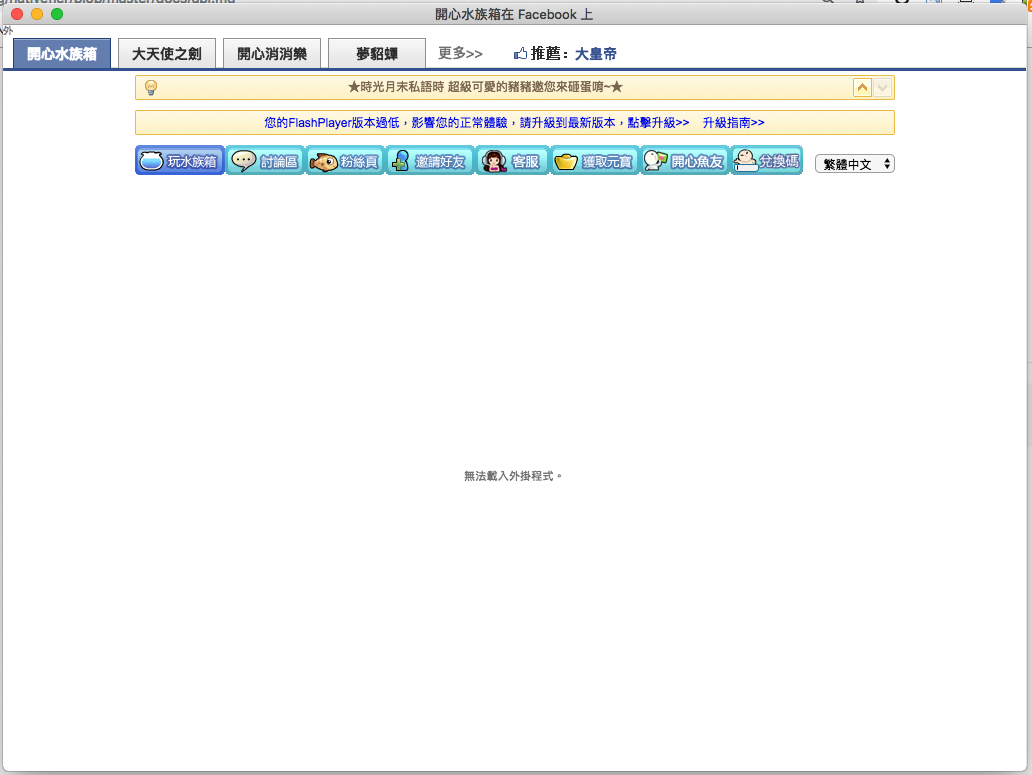
Task: Click the 點擊升級>> Flash upgrade link
Action: [x=658, y=123]
